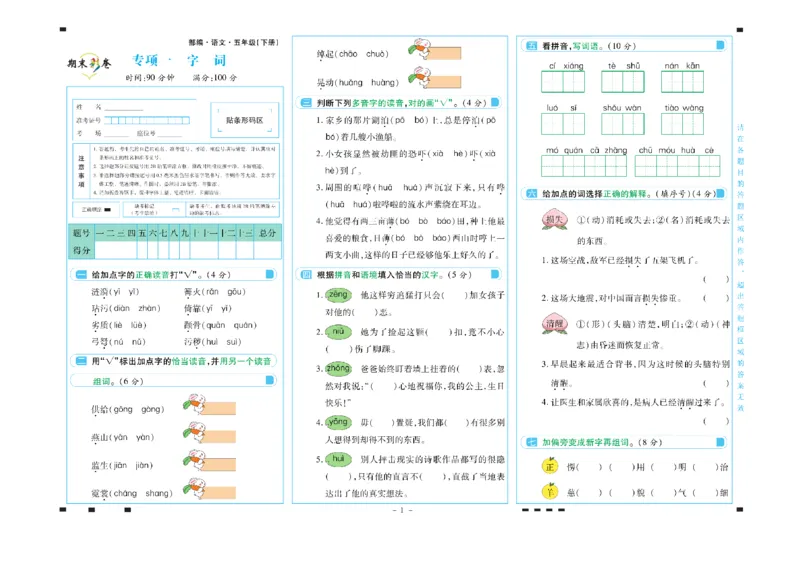800x566 pixels.
Task: Click the text 满分:100分
Action: pos(215,78)
